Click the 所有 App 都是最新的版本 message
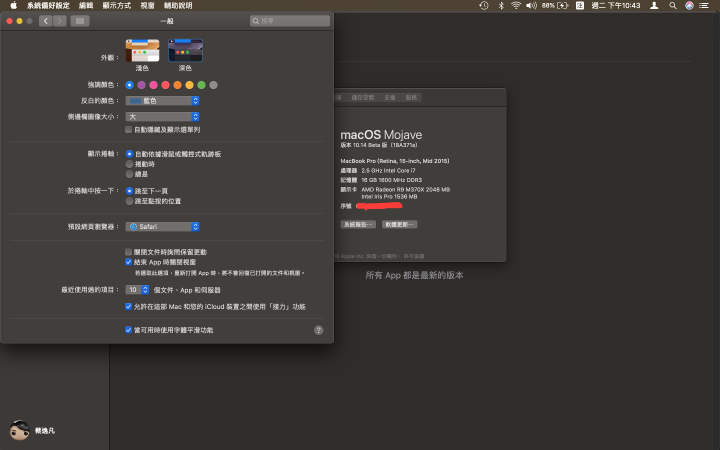This screenshot has width=720, height=450. pyautogui.click(x=414, y=275)
